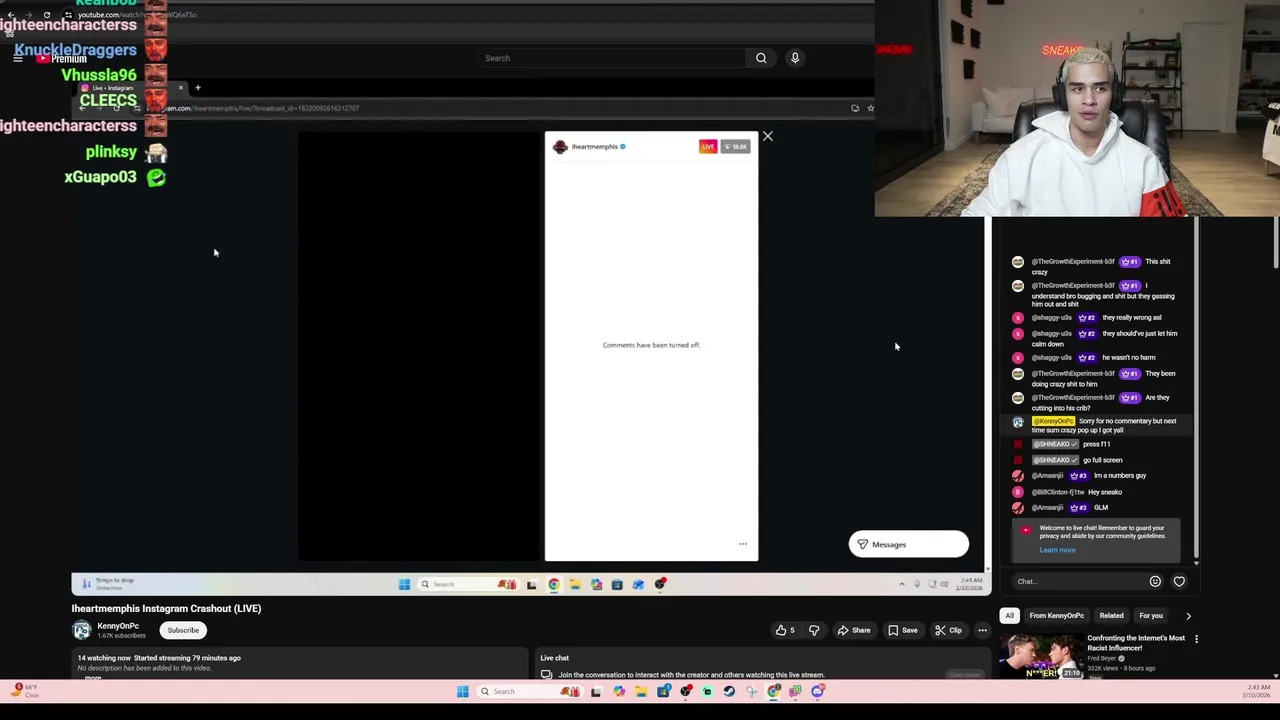1280x720 pixels.
Task: Select the 'From KennyOnPc' chip
Action: click(1056, 616)
